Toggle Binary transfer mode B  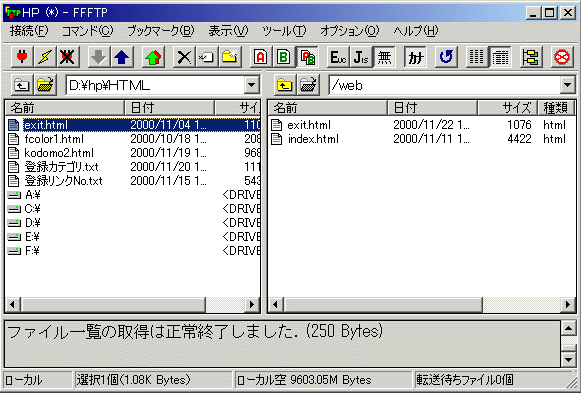[284, 57]
